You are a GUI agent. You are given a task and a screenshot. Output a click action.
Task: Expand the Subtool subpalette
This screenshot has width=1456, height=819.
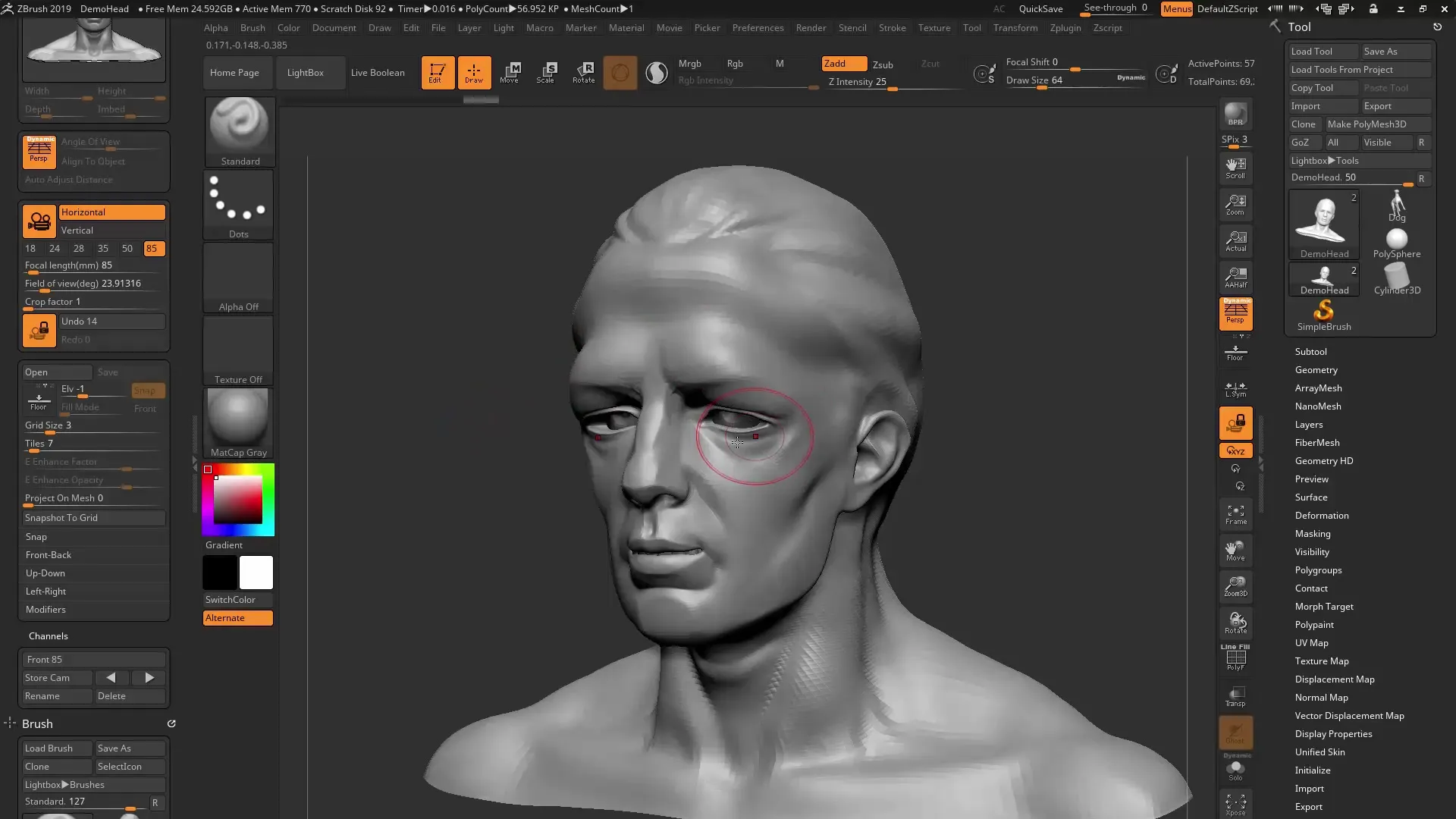[1310, 352]
